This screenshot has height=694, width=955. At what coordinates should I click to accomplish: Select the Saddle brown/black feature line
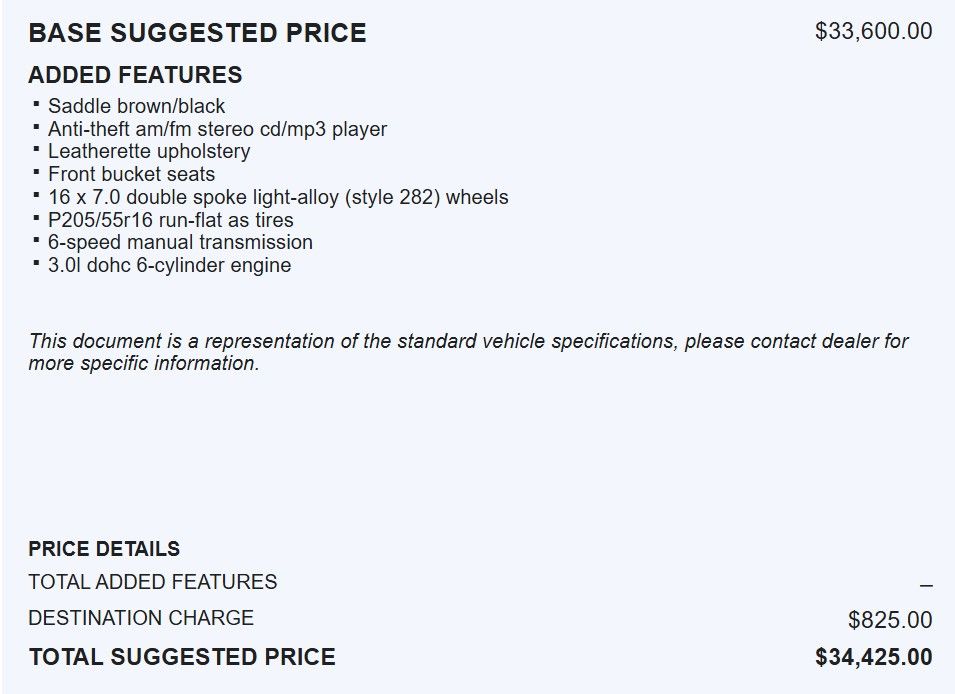coord(136,106)
